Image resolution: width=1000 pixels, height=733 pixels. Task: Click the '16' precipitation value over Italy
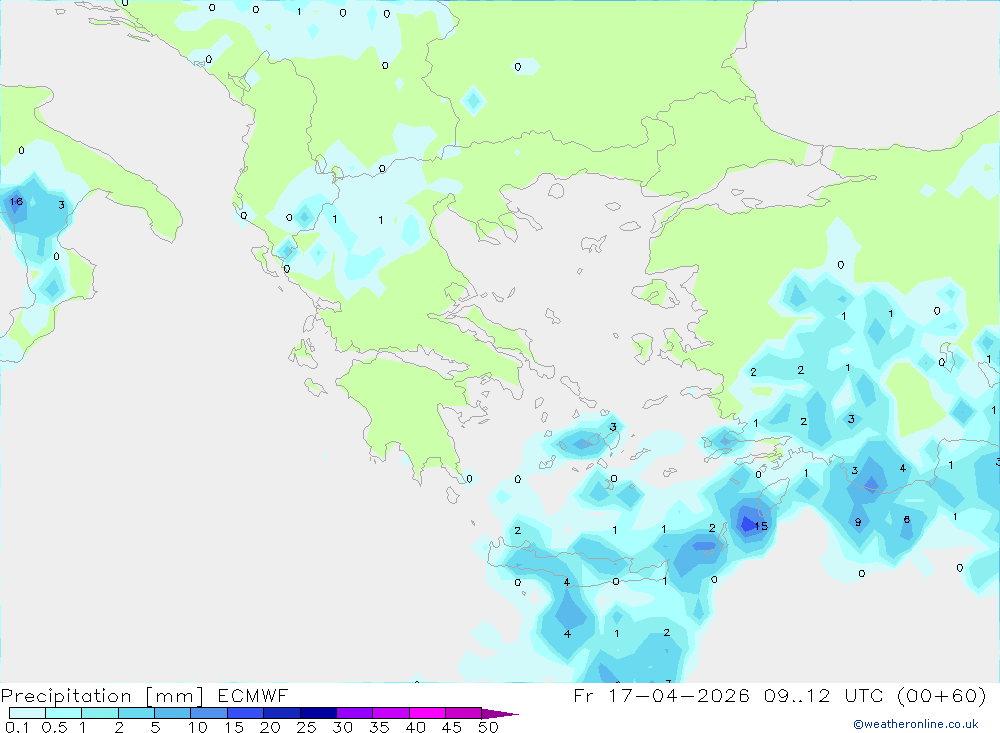pyautogui.click(x=16, y=202)
